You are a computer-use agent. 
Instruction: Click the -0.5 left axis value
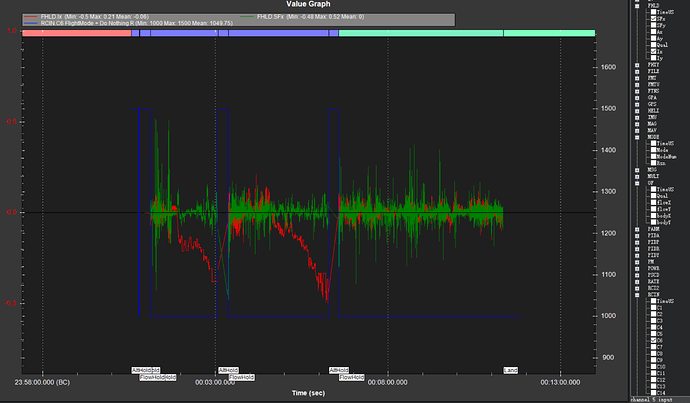click(11, 303)
